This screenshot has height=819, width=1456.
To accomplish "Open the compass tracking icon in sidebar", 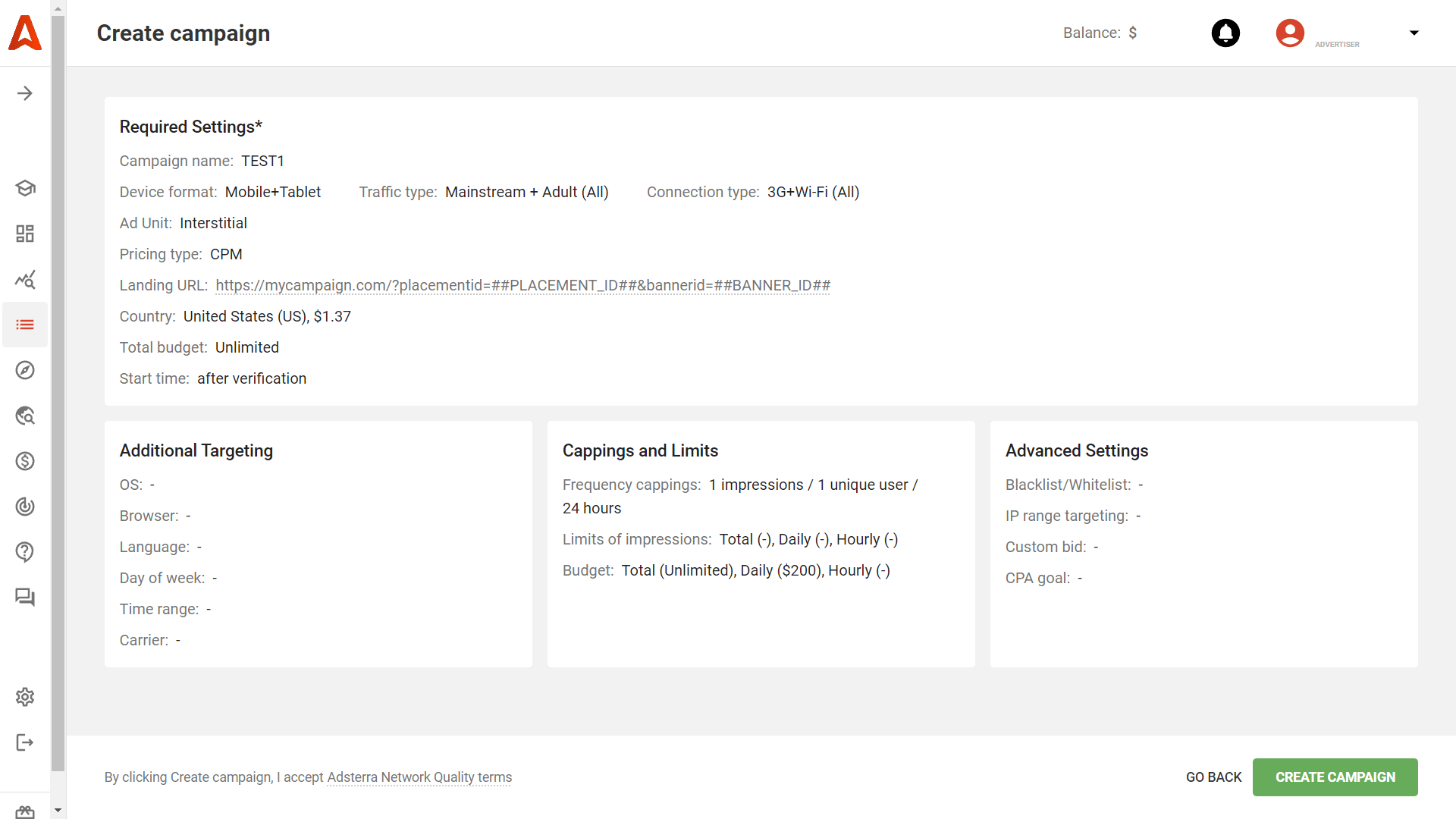I will click(25, 370).
